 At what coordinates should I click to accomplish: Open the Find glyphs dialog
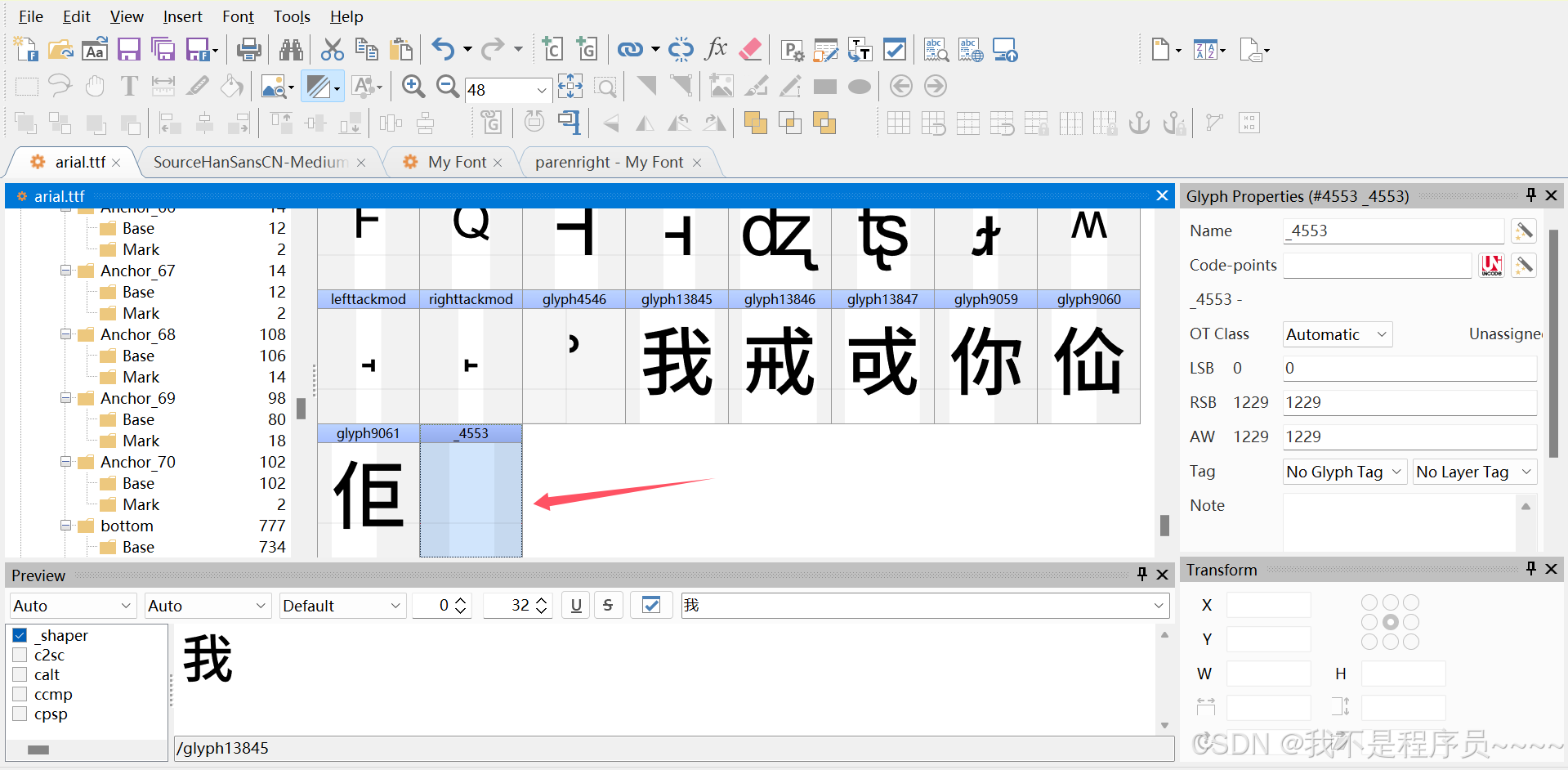[290, 49]
